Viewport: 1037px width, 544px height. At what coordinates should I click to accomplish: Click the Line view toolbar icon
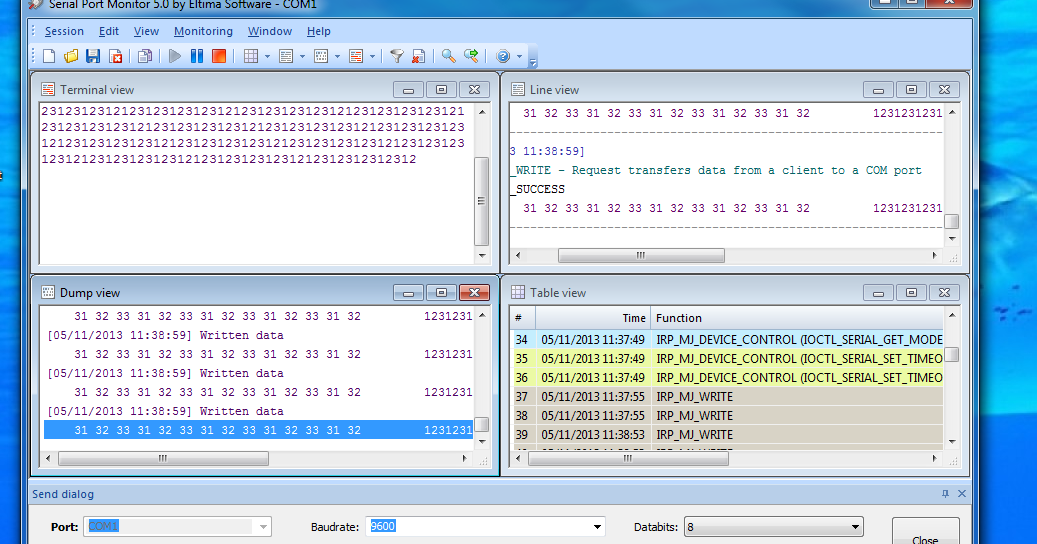point(286,56)
